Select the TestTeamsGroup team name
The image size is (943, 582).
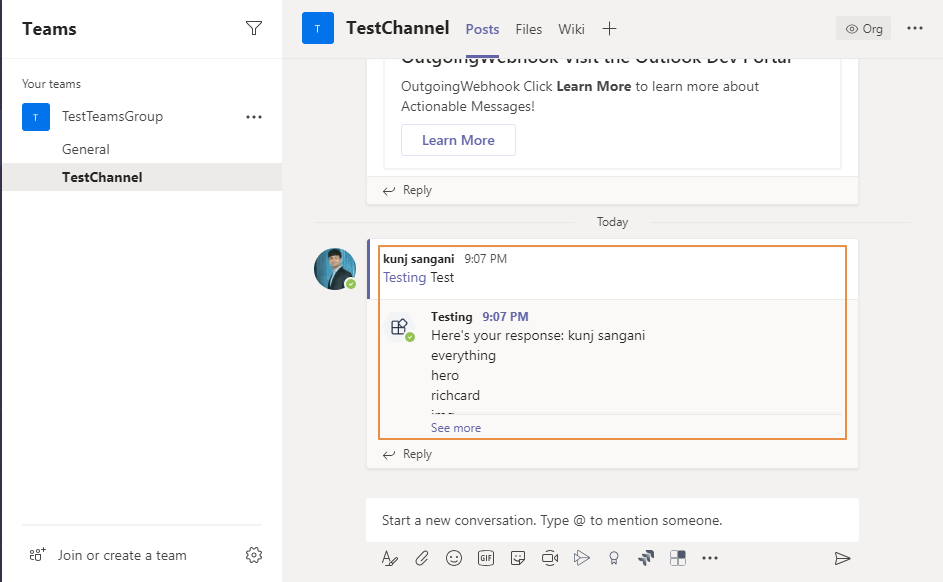112,117
